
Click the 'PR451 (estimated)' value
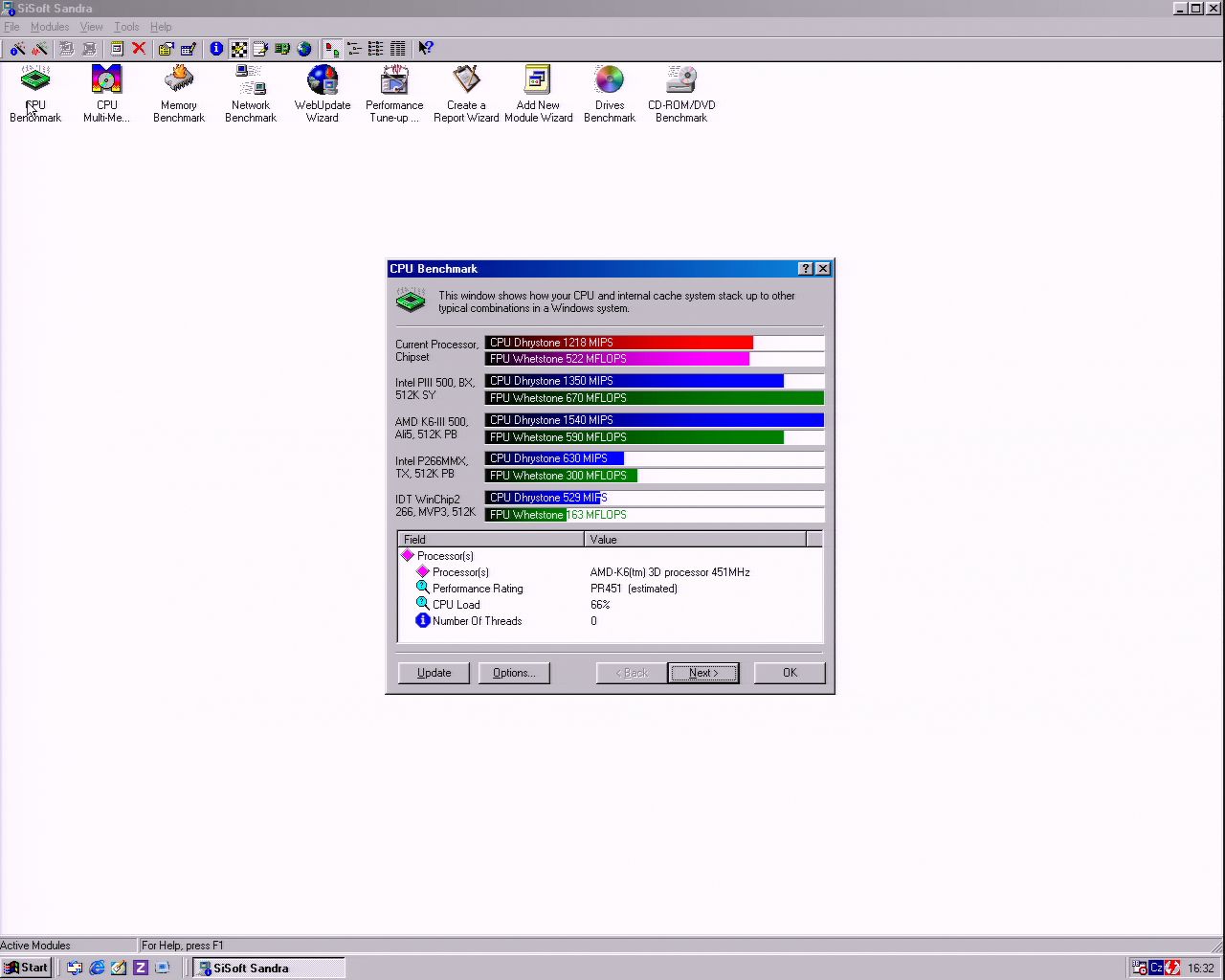[634, 589]
